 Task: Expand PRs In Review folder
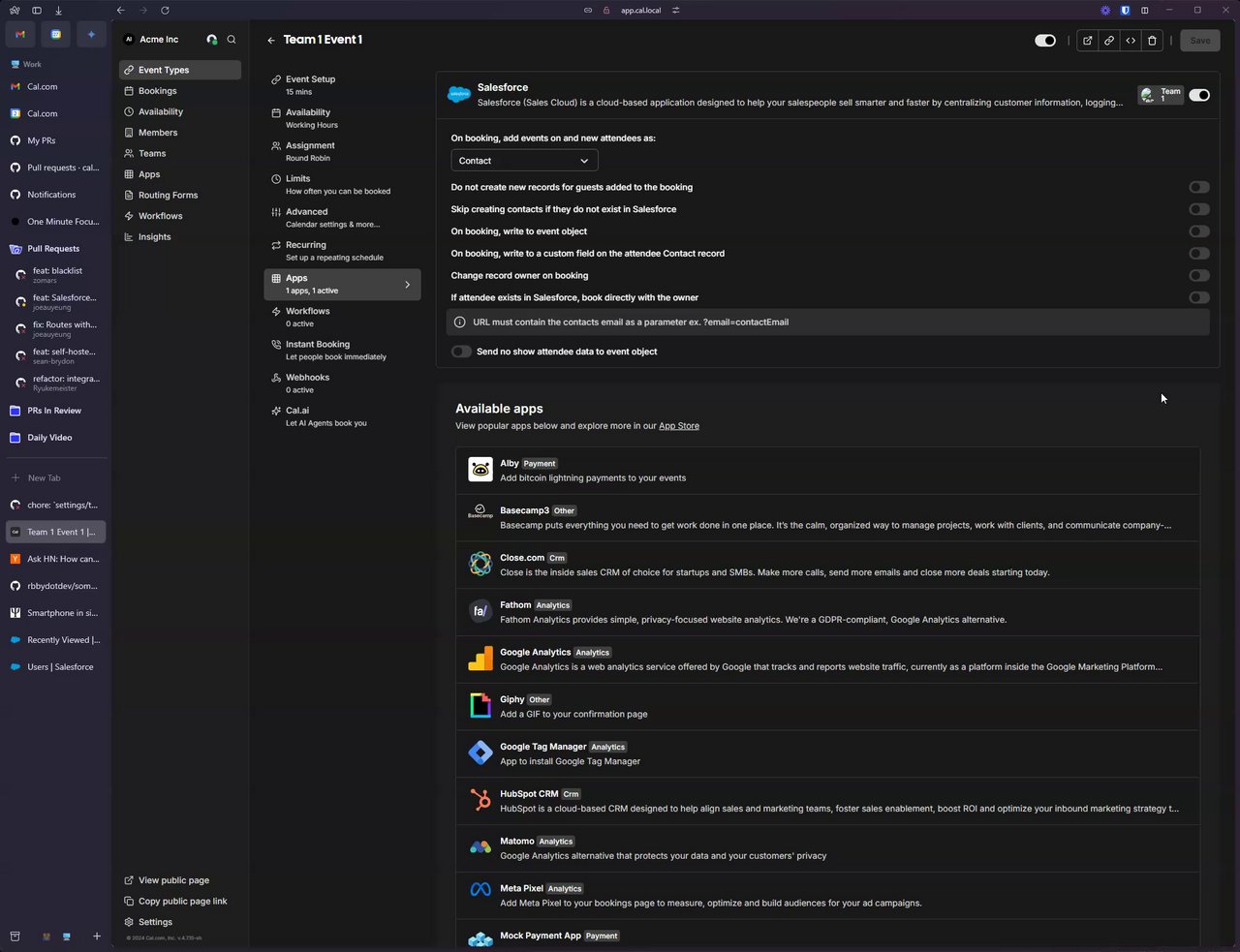[53, 411]
